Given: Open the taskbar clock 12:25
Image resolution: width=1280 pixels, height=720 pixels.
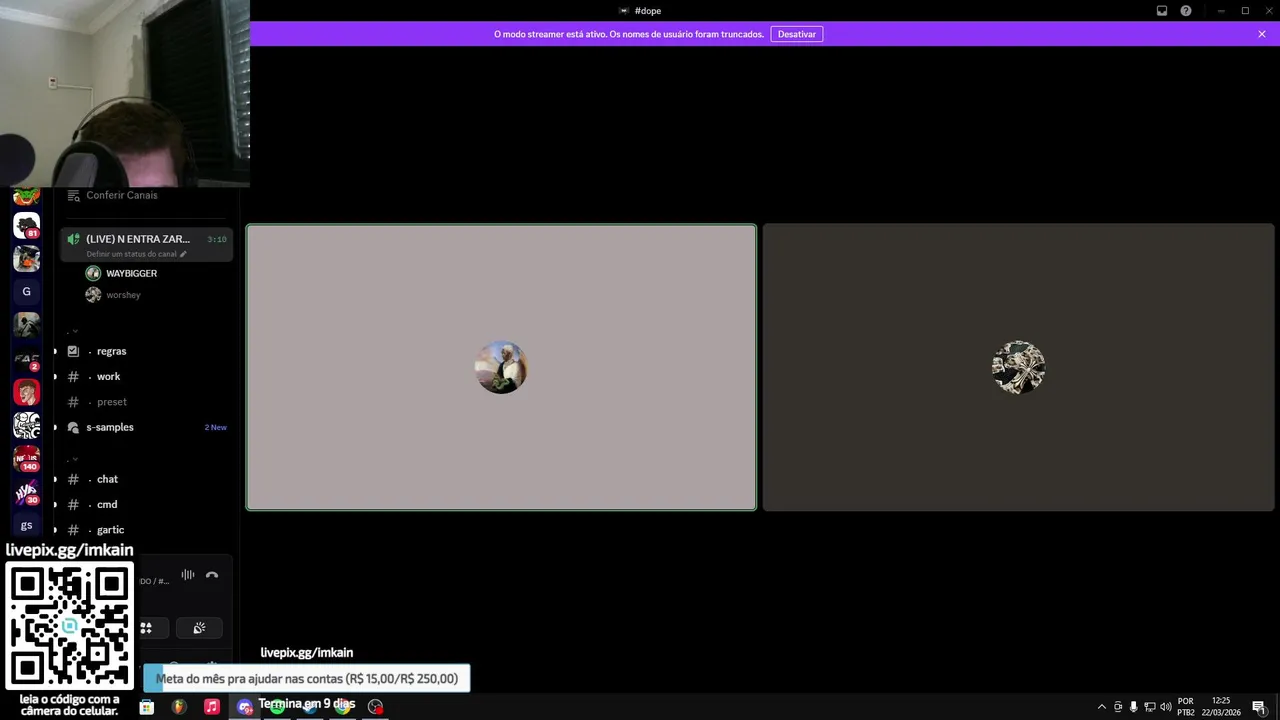Looking at the screenshot, I should point(1221,706).
